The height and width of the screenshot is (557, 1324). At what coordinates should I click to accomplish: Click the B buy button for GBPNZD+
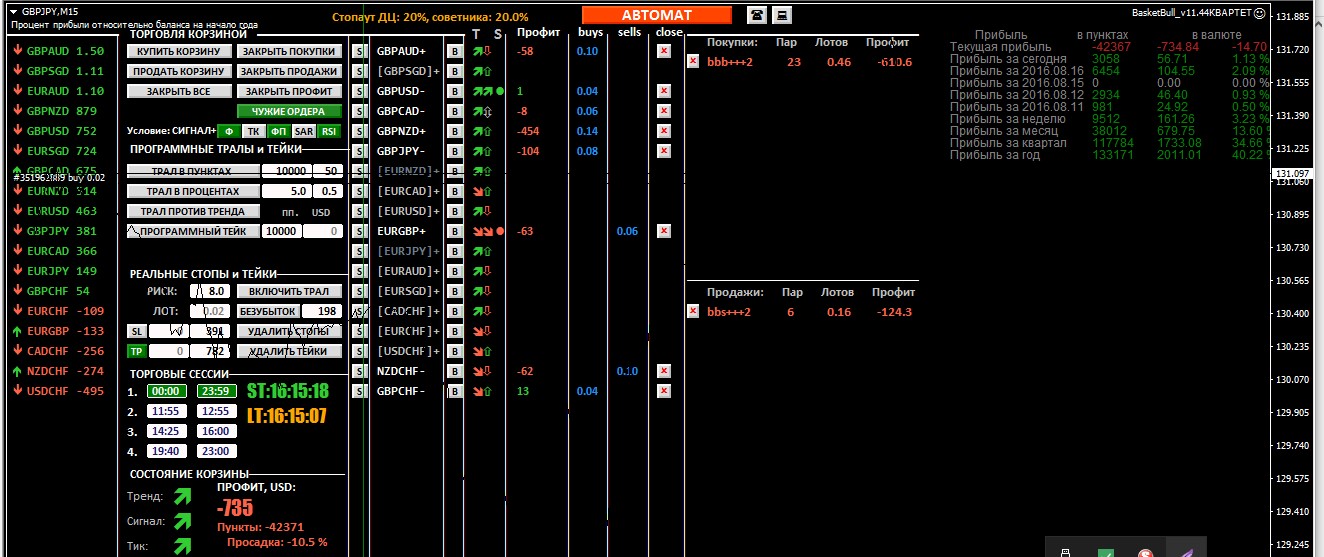pyautogui.click(x=454, y=131)
